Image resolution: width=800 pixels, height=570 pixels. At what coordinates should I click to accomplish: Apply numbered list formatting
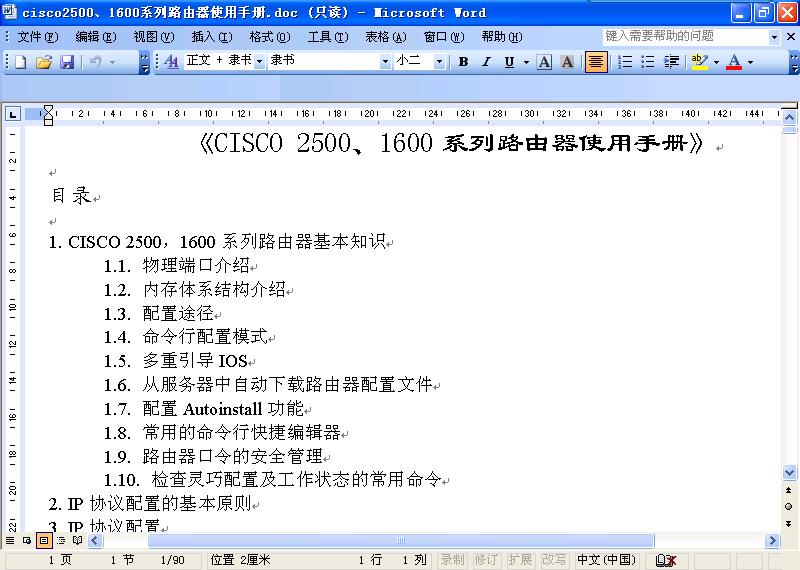625,62
